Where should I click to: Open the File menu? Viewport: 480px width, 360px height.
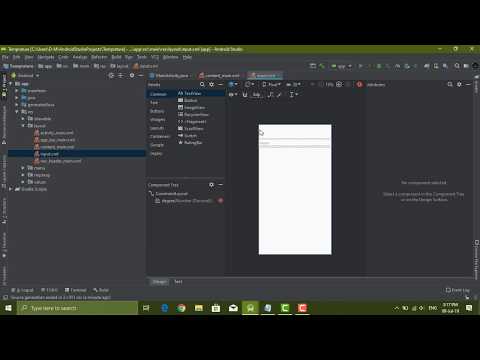[5, 57]
